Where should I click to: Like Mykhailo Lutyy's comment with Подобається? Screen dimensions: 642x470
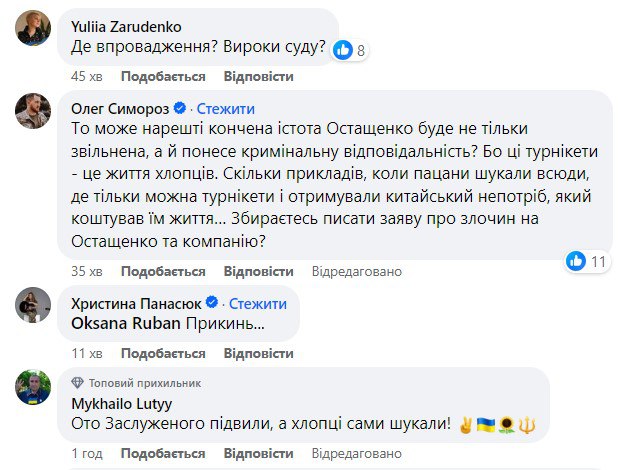click(x=163, y=453)
